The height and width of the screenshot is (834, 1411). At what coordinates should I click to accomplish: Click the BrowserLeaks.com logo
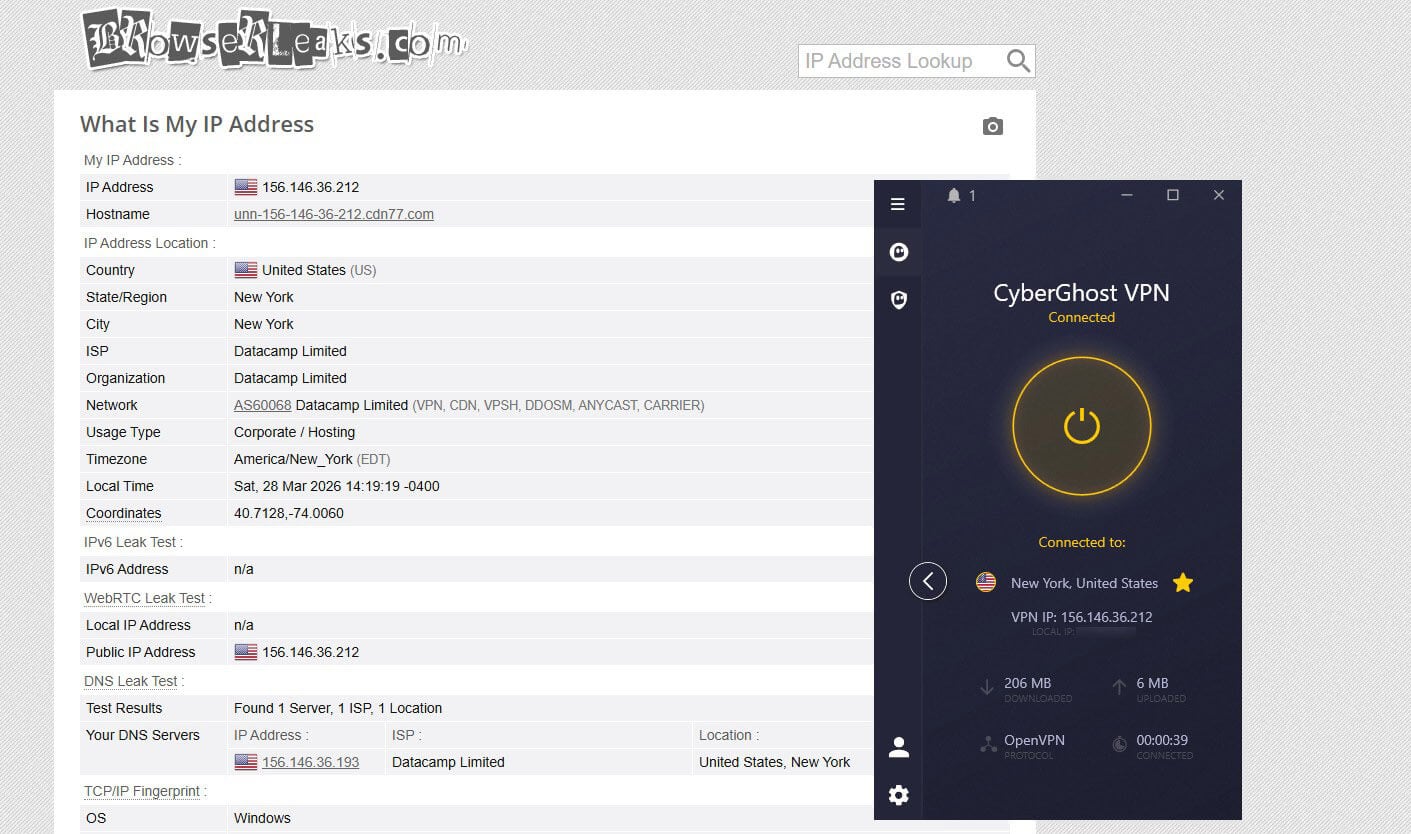point(275,39)
